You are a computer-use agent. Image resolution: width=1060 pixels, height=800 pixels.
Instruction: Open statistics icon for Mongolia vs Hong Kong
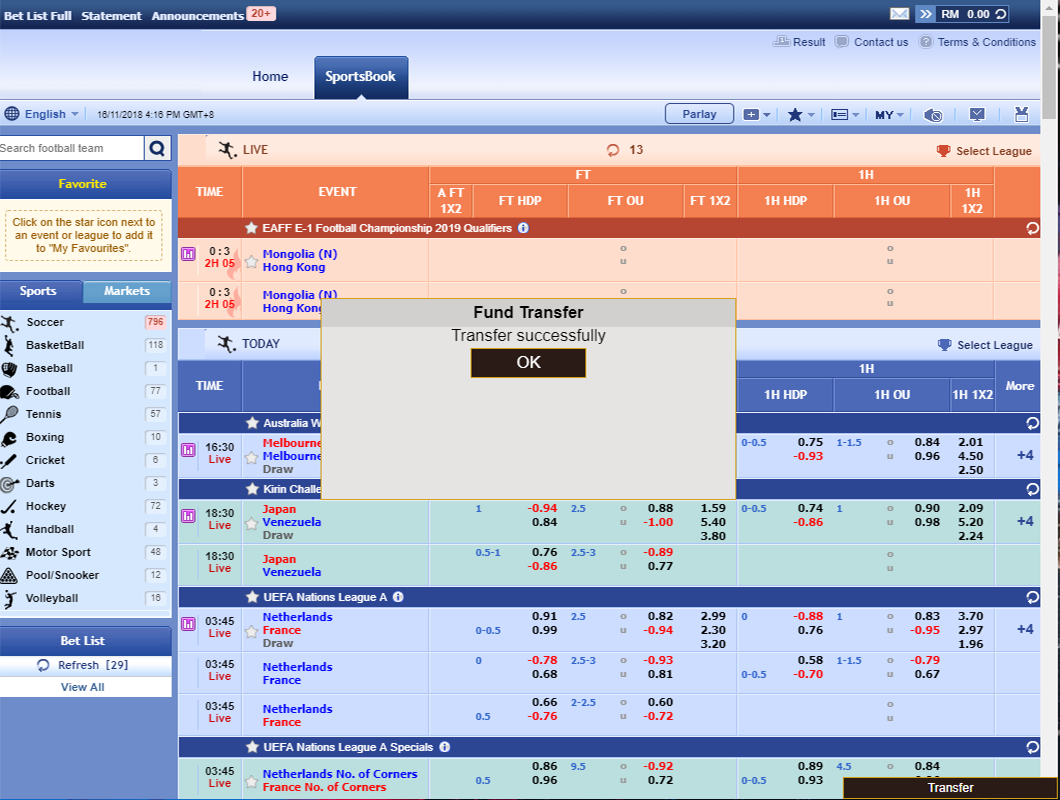coord(187,254)
